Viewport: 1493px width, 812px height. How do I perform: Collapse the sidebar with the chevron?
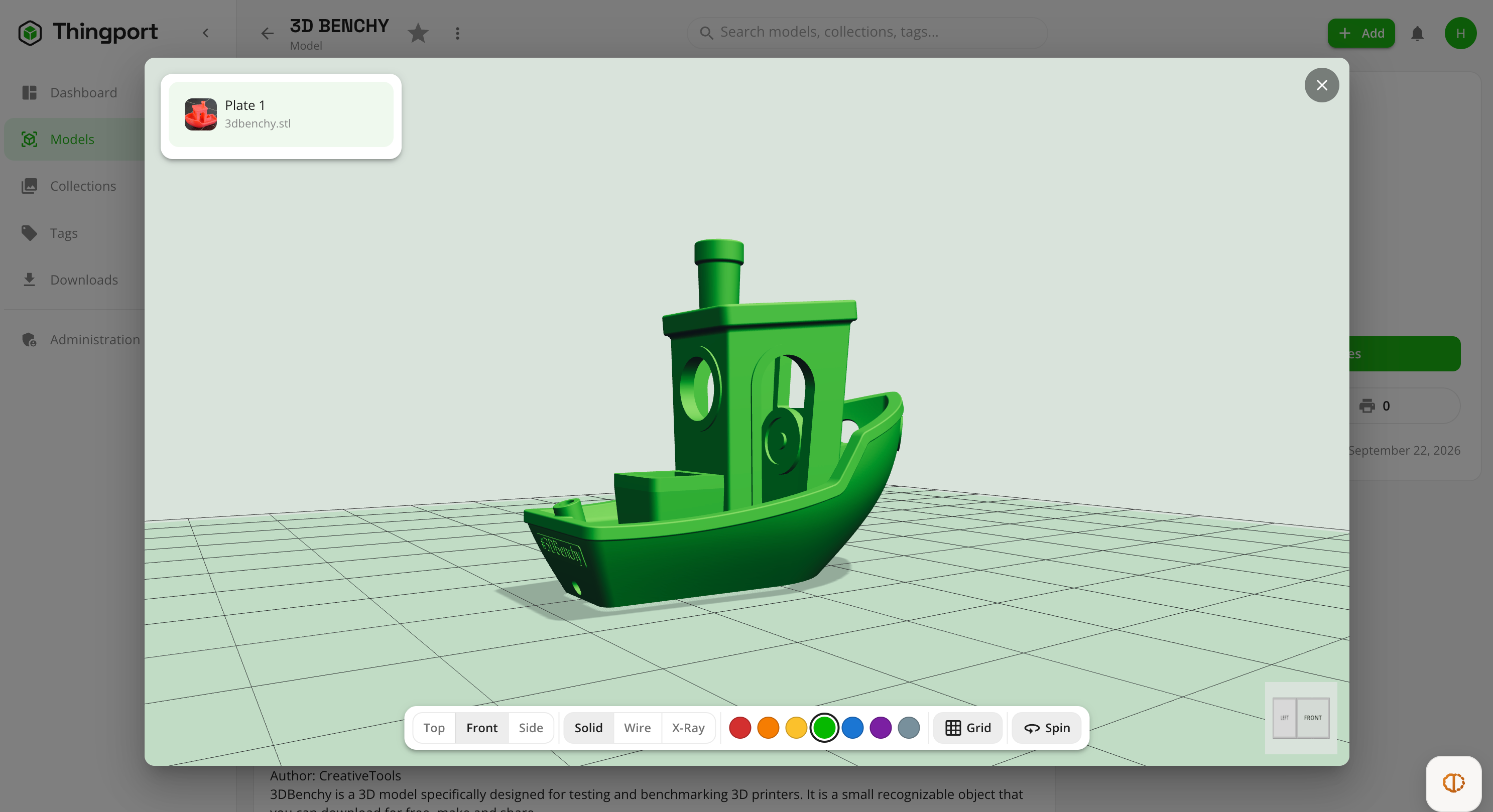tap(205, 33)
